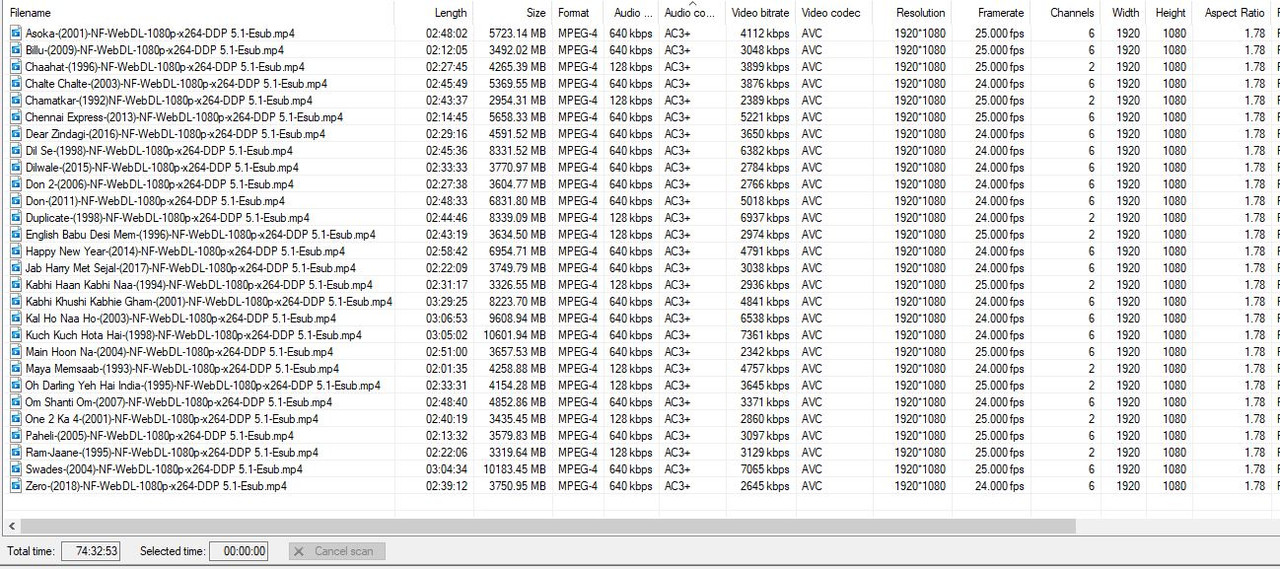The width and height of the screenshot is (1280, 569).
Task: Click the file icon beside Maya Memsaab-(1993)
Action: pyautogui.click(x=16, y=369)
